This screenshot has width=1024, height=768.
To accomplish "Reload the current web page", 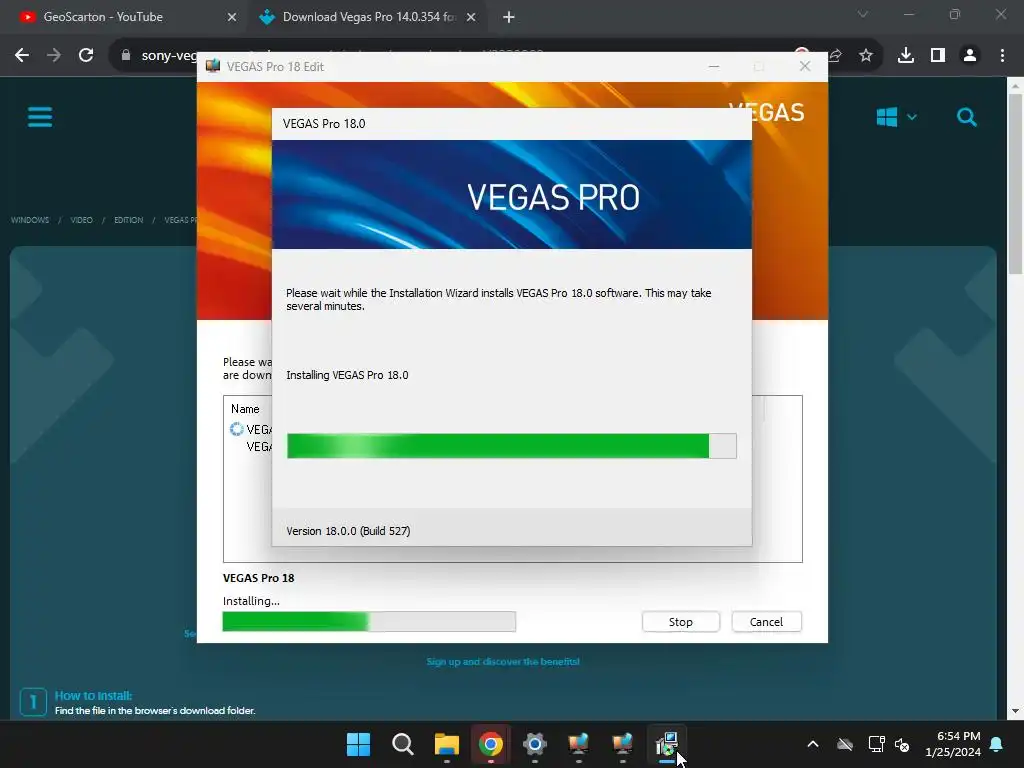I will [x=86, y=56].
